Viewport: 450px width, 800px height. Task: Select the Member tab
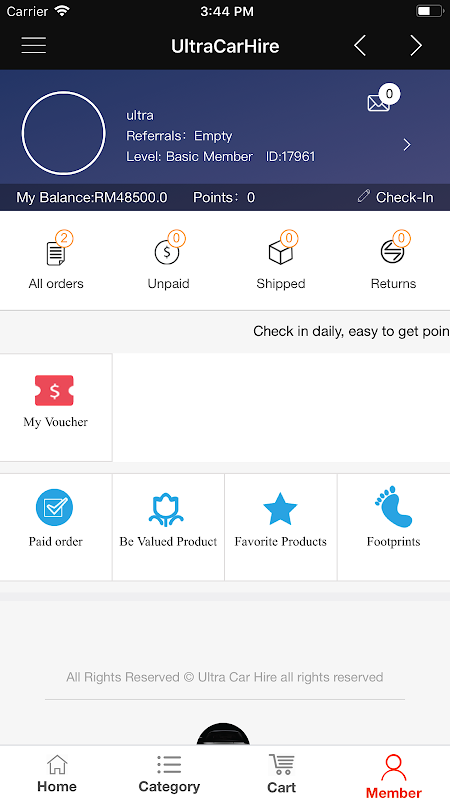pos(393,776)
